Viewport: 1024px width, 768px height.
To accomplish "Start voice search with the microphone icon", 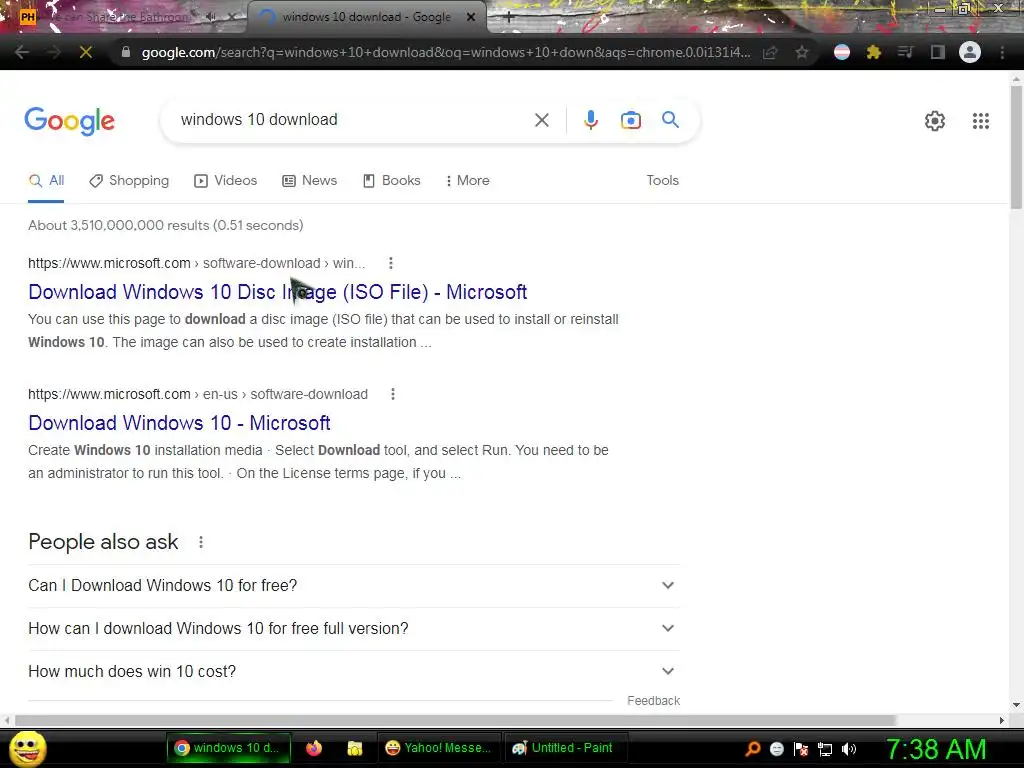I will pos(590,120).
